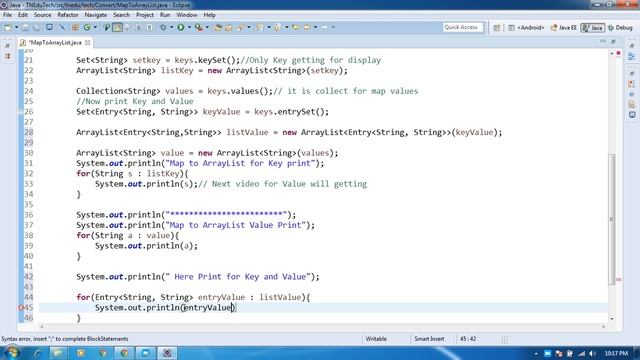Click the Run External Tools icon
Screen dimensions: 640x360
199,27
